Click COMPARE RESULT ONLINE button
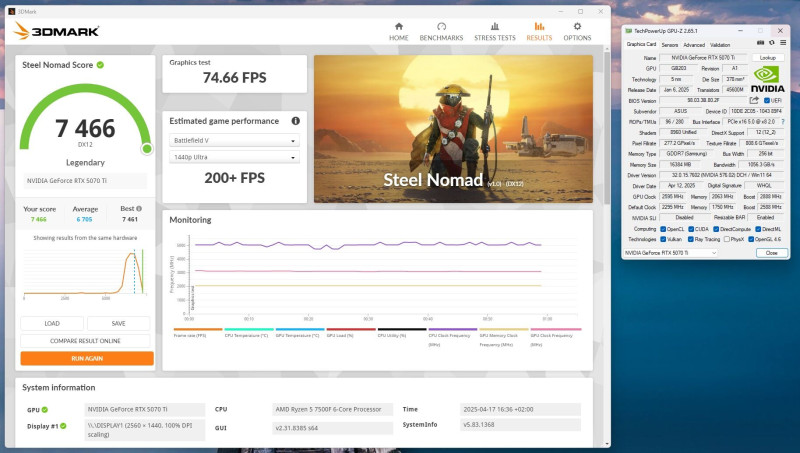This screenshot has width=800, height=453. tap(85, 341)
